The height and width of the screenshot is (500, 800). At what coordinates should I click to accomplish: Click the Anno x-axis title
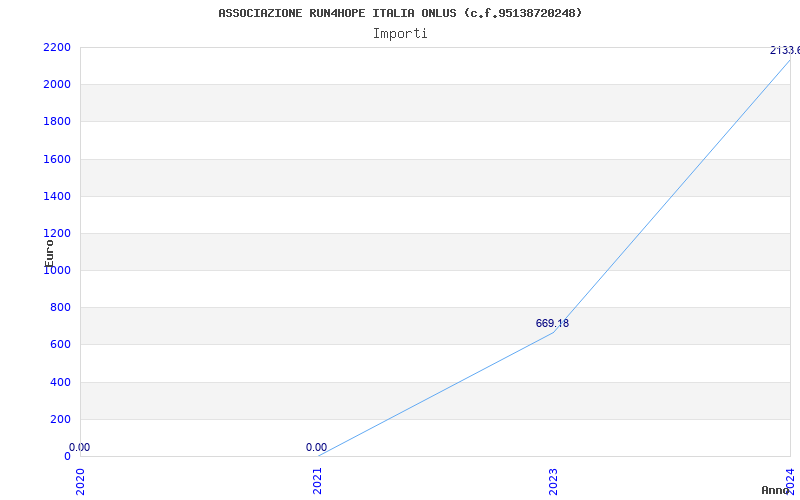click(775, 490)
